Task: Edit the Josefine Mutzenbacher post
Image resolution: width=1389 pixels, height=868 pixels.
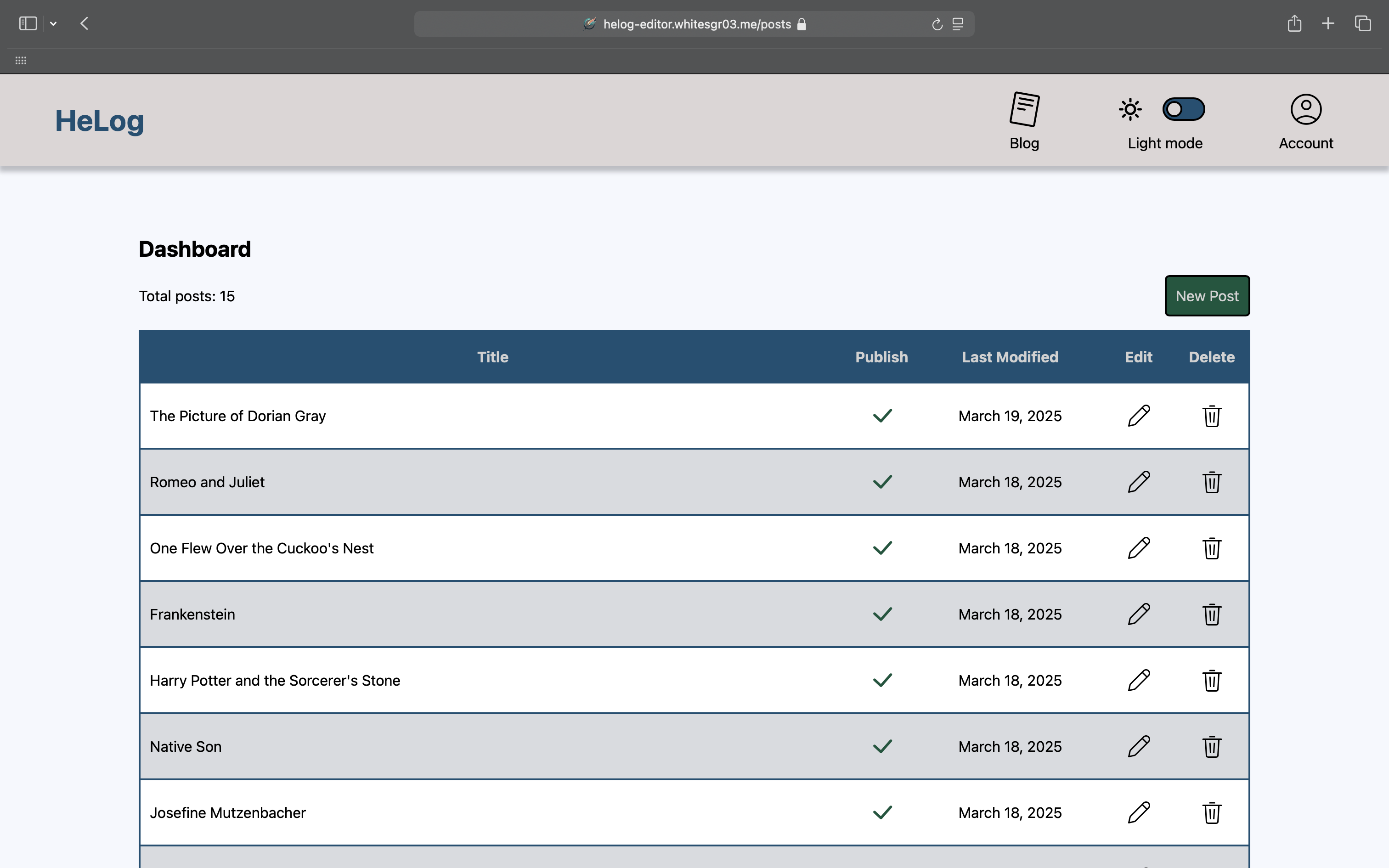Action: pyautogui.click(x=1139, y=812)
